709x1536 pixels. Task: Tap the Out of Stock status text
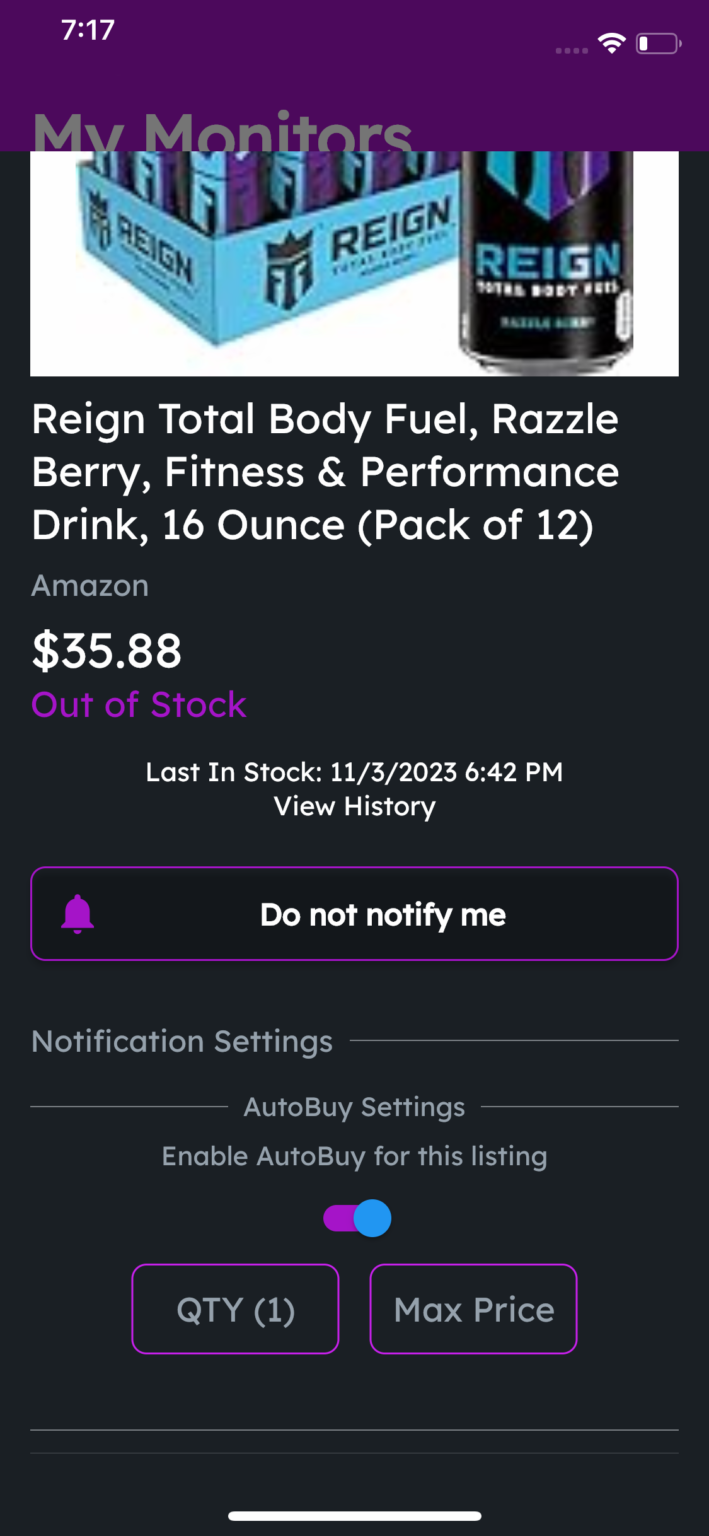(139, 705)
